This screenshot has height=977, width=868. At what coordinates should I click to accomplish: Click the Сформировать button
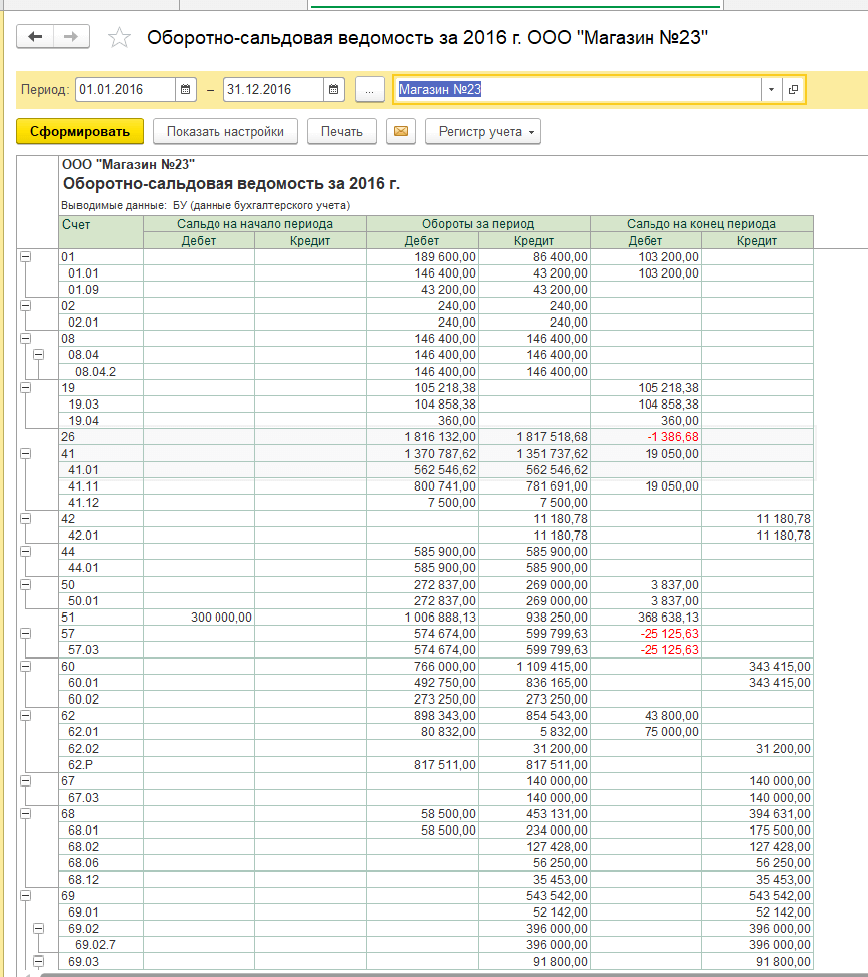(x=80, y=132)
